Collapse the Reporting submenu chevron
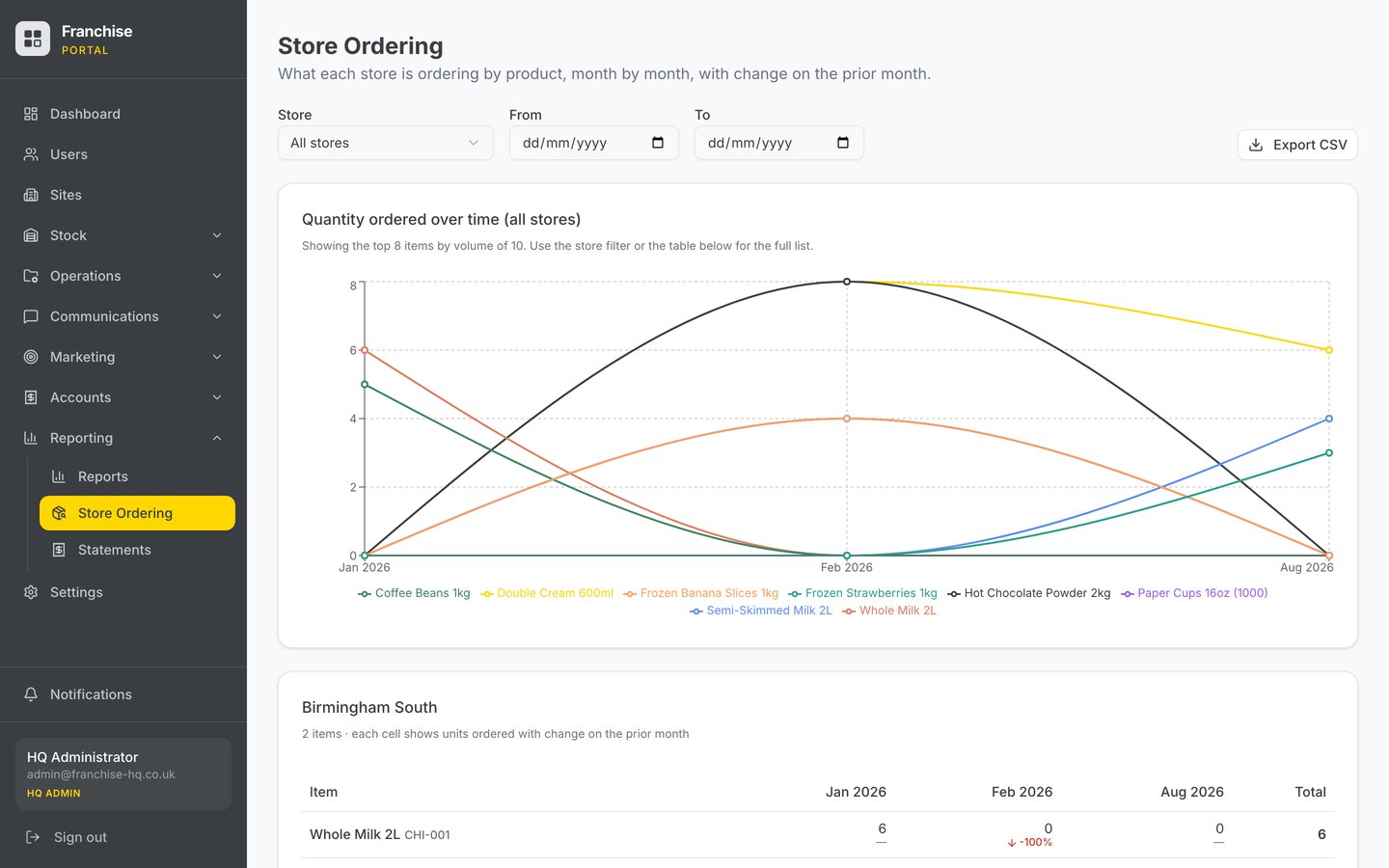This screenshot has width=1389, height=868. (217, 438)
